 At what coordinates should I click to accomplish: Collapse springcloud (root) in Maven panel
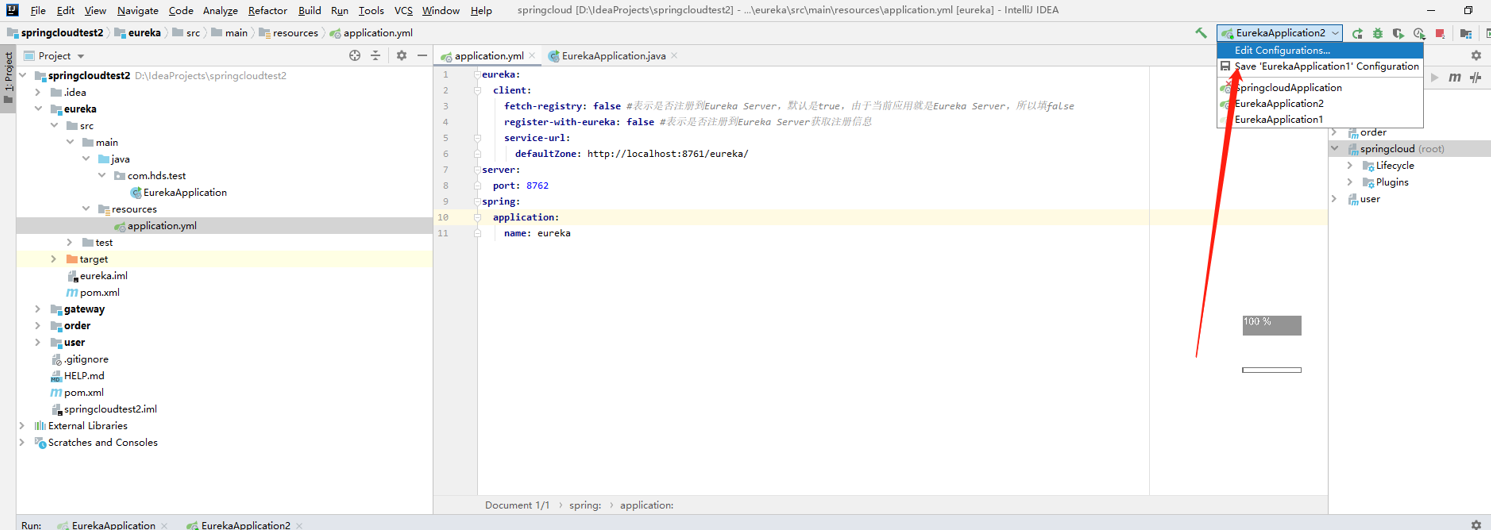point(1334,149)
